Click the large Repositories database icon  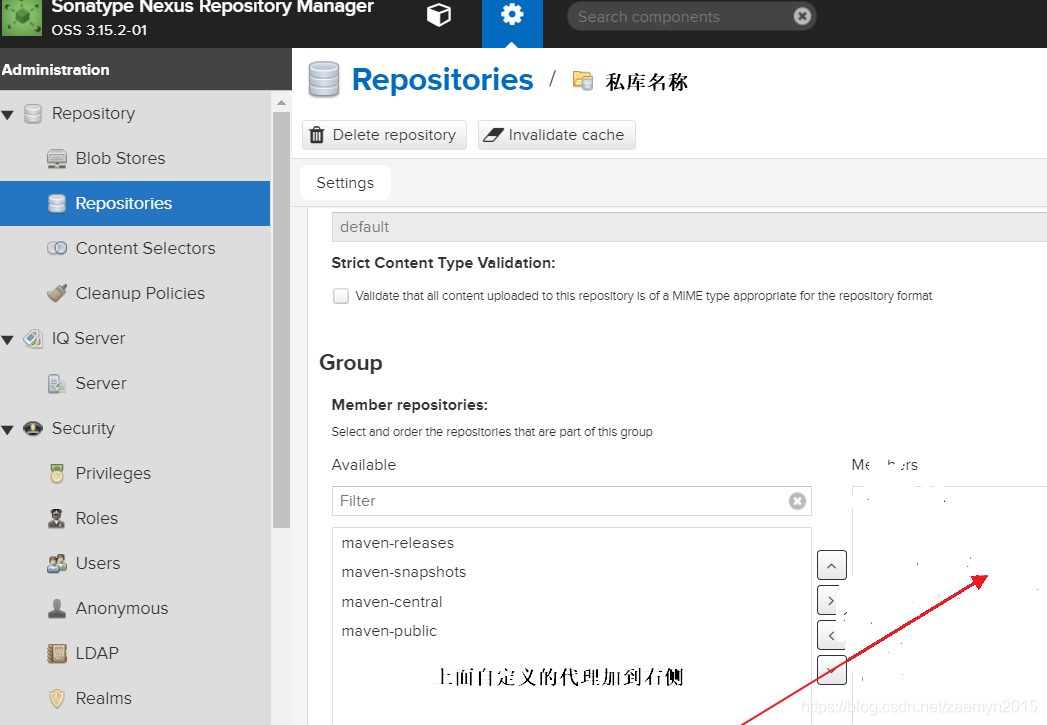325,79
